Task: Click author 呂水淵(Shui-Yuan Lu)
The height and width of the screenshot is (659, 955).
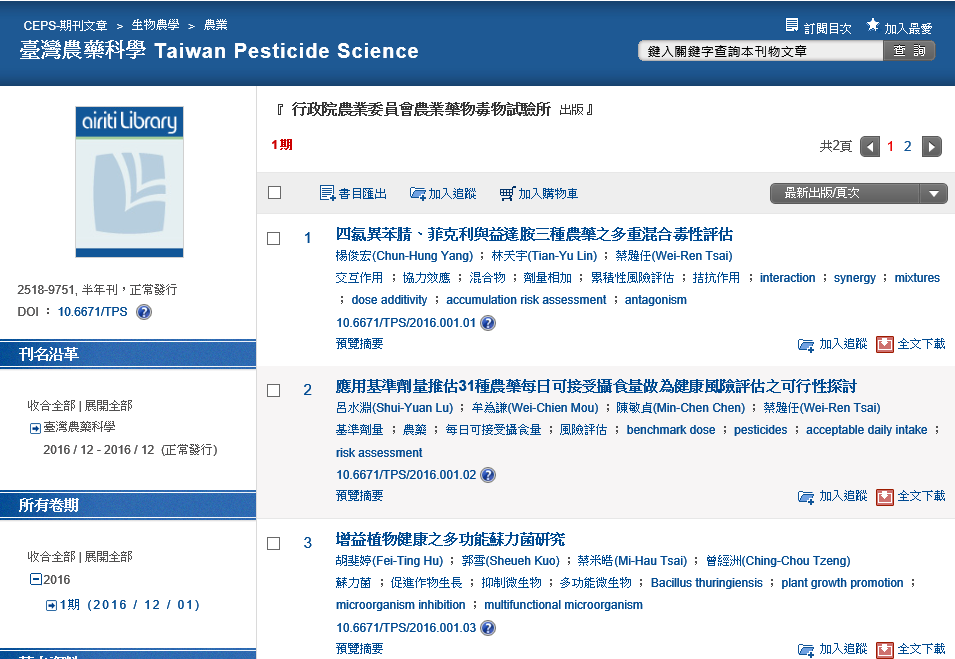Action: pos(395,408)
